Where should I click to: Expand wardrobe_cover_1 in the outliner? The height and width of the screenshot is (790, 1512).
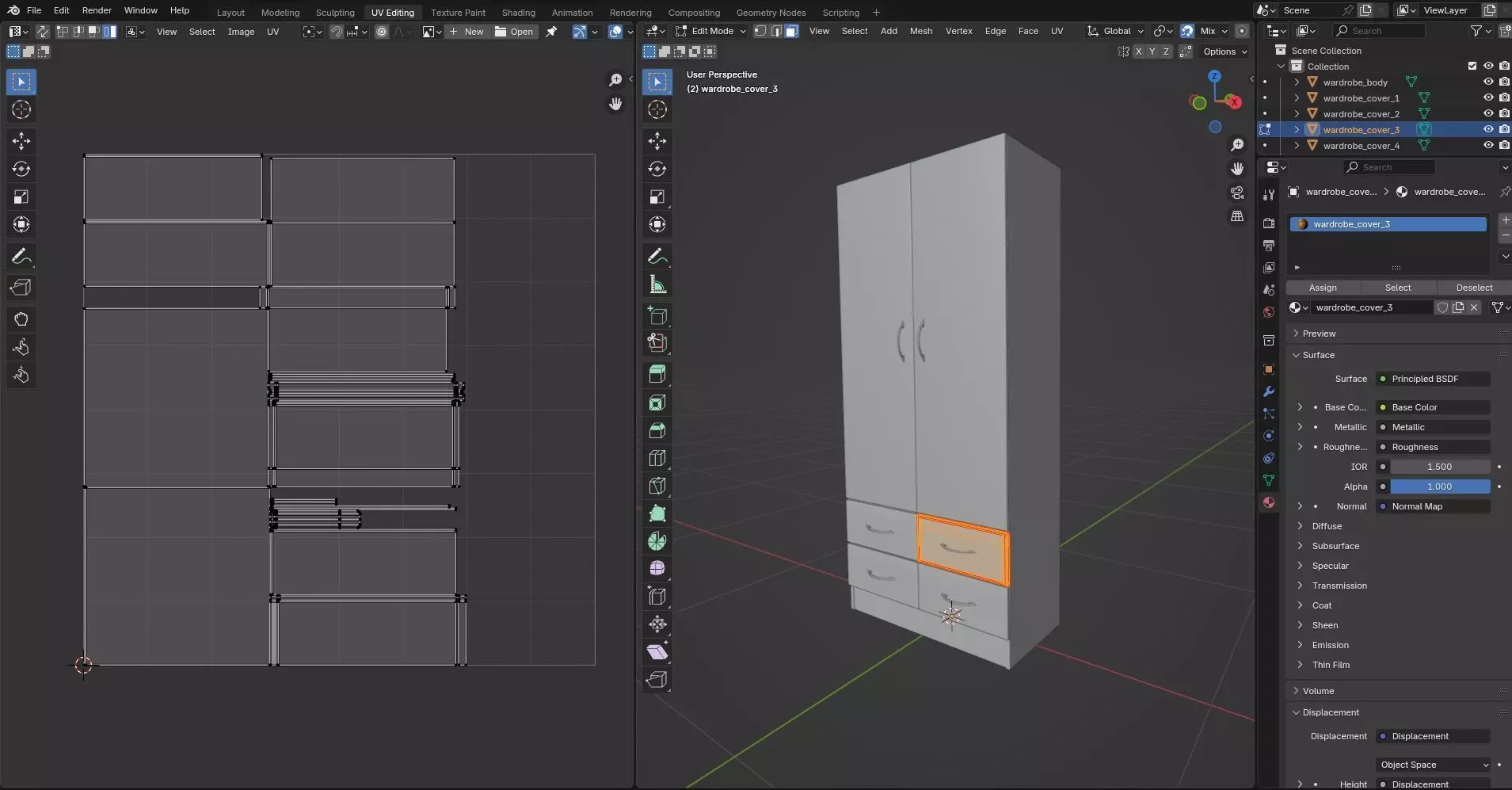click(x=1297, y=98)
